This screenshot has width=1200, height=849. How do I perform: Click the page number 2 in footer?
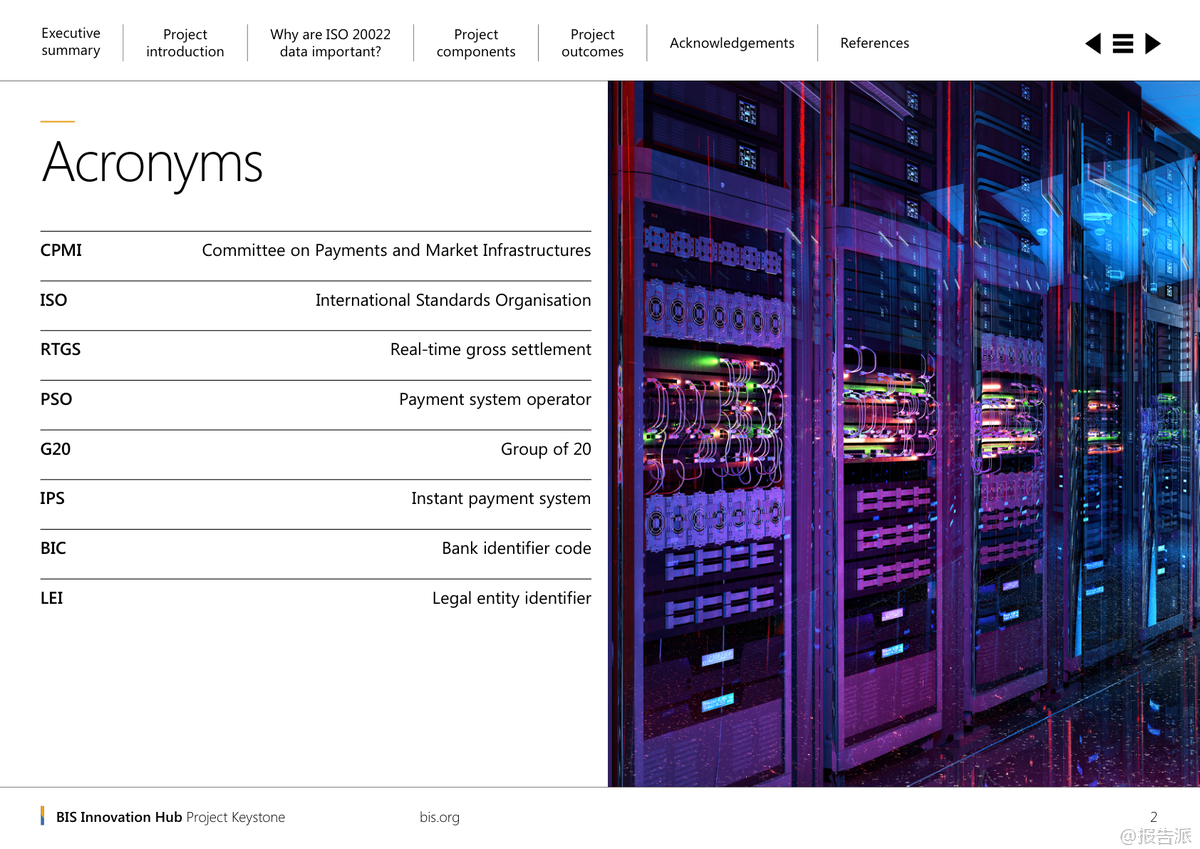point(1153,817)
